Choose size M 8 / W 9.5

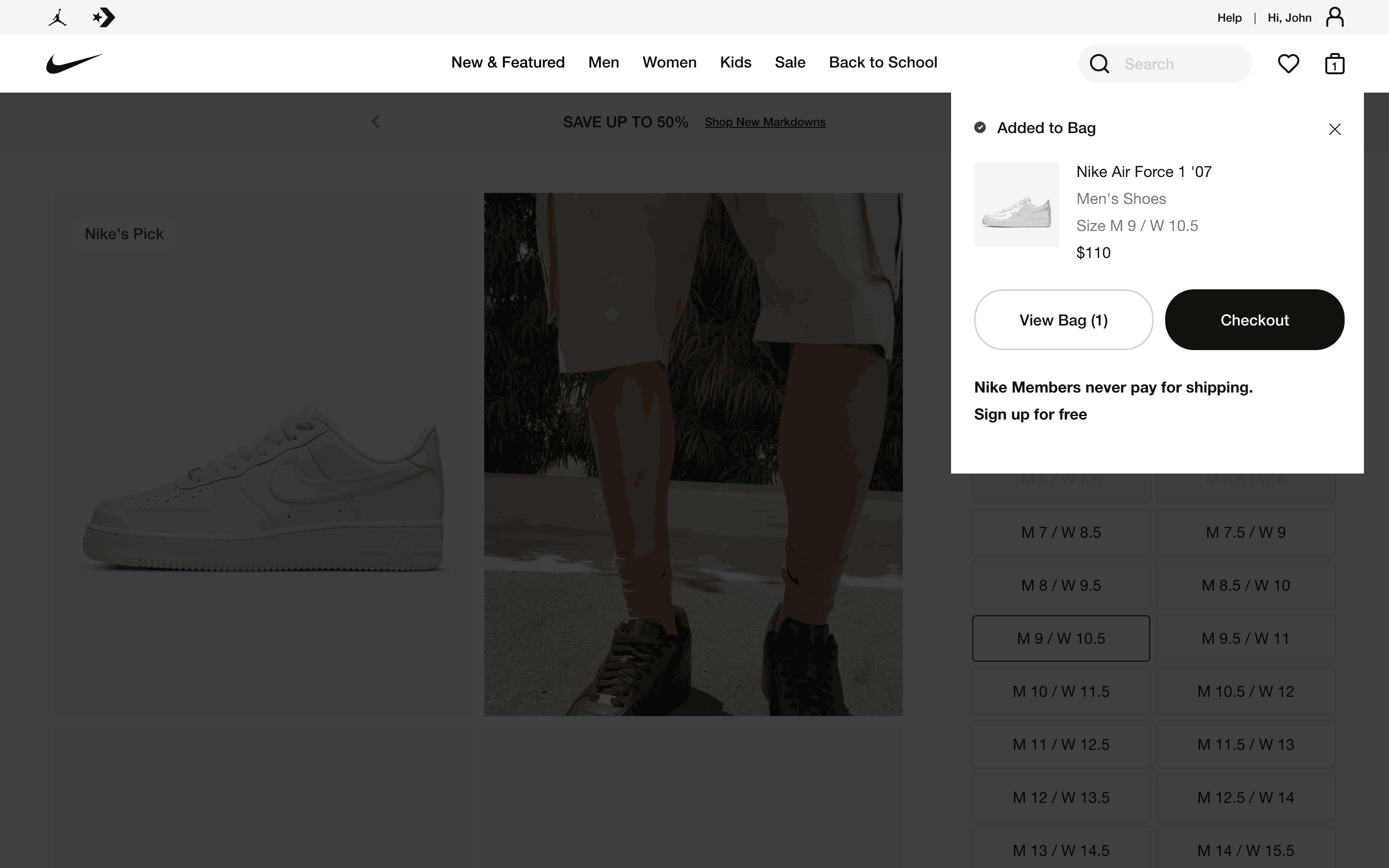1061,585
